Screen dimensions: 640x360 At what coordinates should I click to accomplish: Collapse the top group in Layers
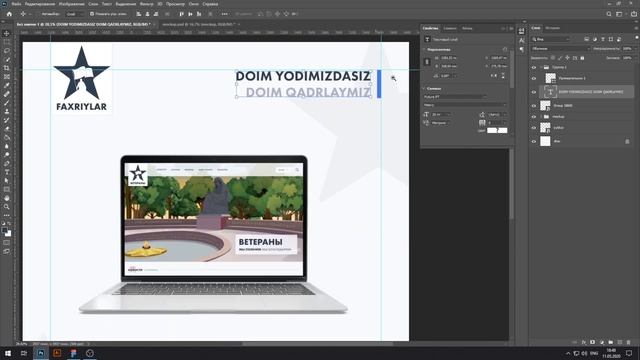pyautogui.click(x=541, y=67)
